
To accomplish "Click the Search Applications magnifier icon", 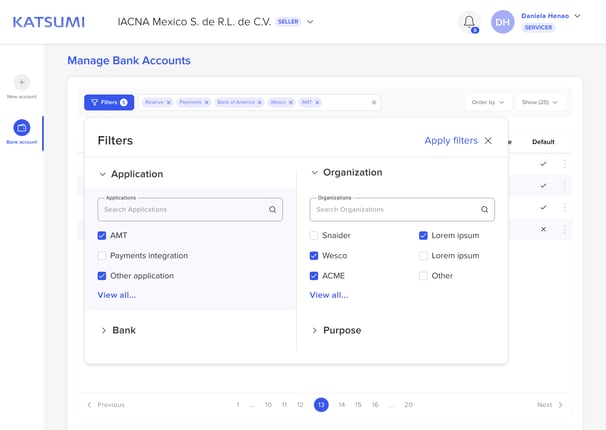I will pos(272,209).
